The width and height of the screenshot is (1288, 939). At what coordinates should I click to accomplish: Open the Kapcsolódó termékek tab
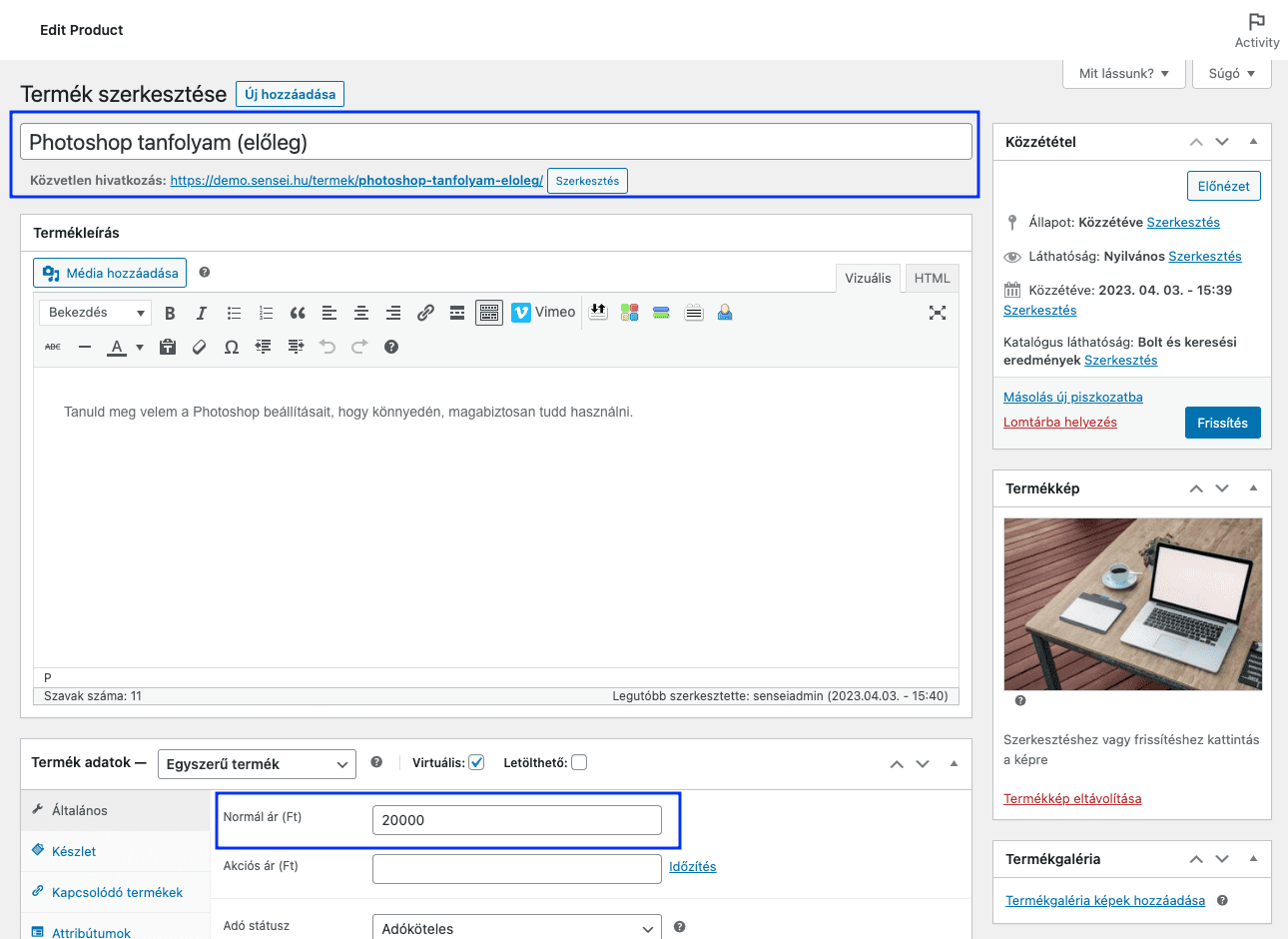tap(115, 892)
